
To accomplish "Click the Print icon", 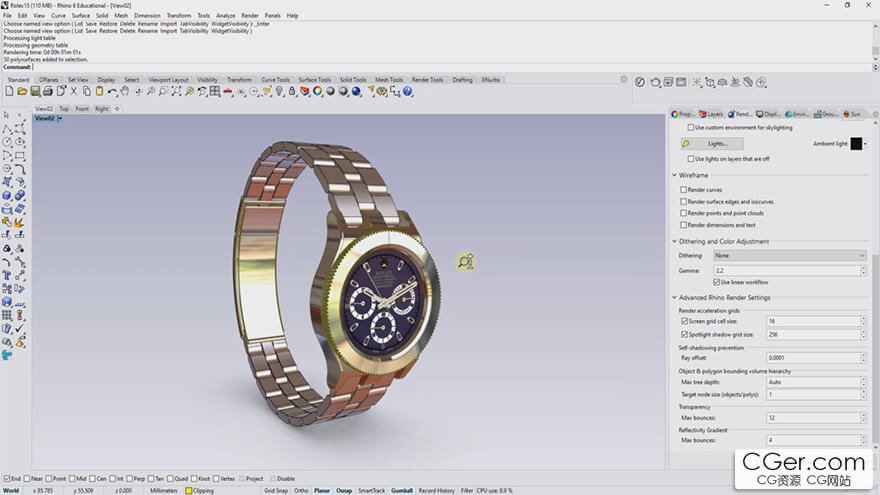I will tap(48, 91).
